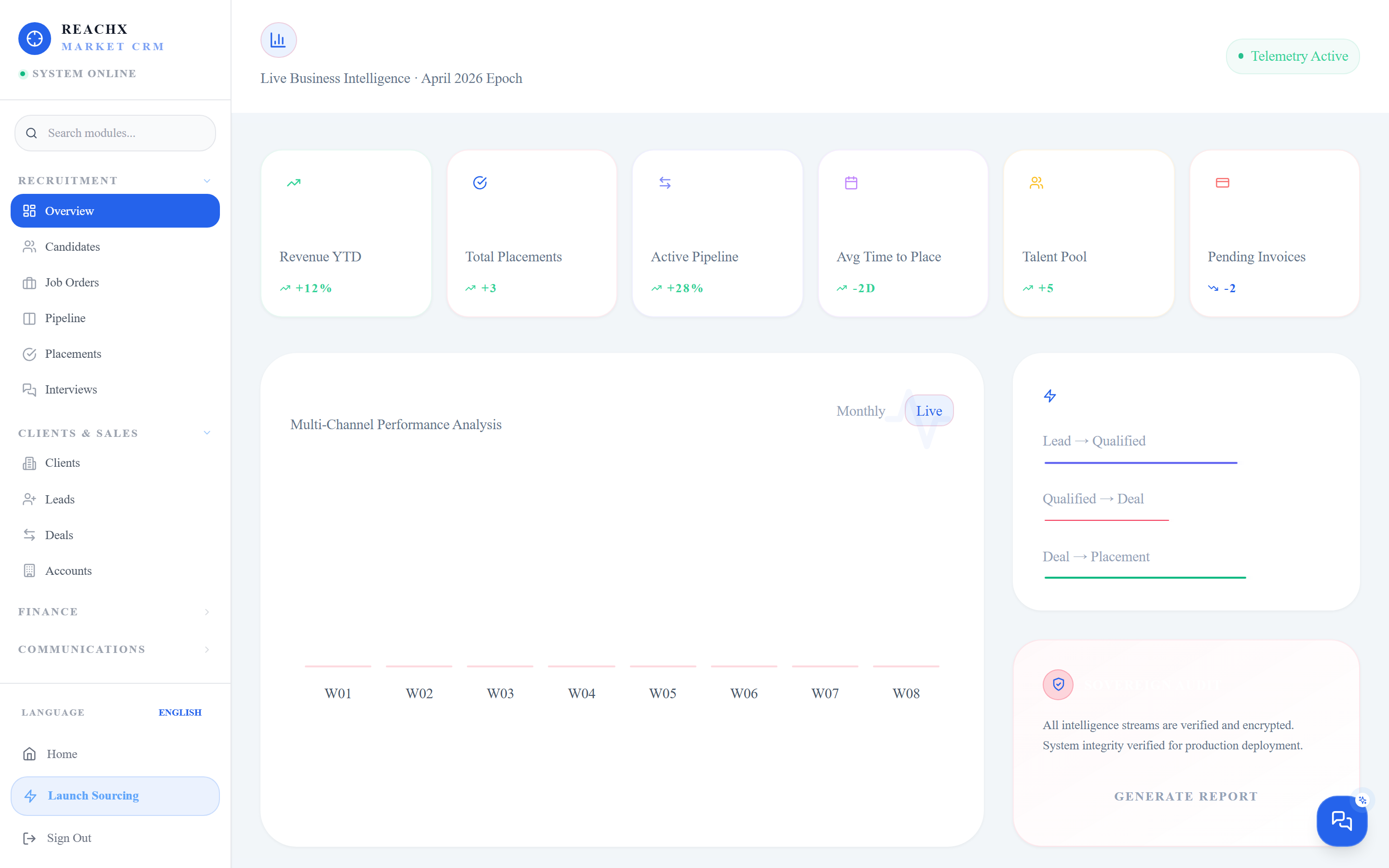This screenshot has width=1389, height=868.
Task: Click the Revenue YTD trend arrow icon
Action: pyautogui.click(x=294, y=183)
